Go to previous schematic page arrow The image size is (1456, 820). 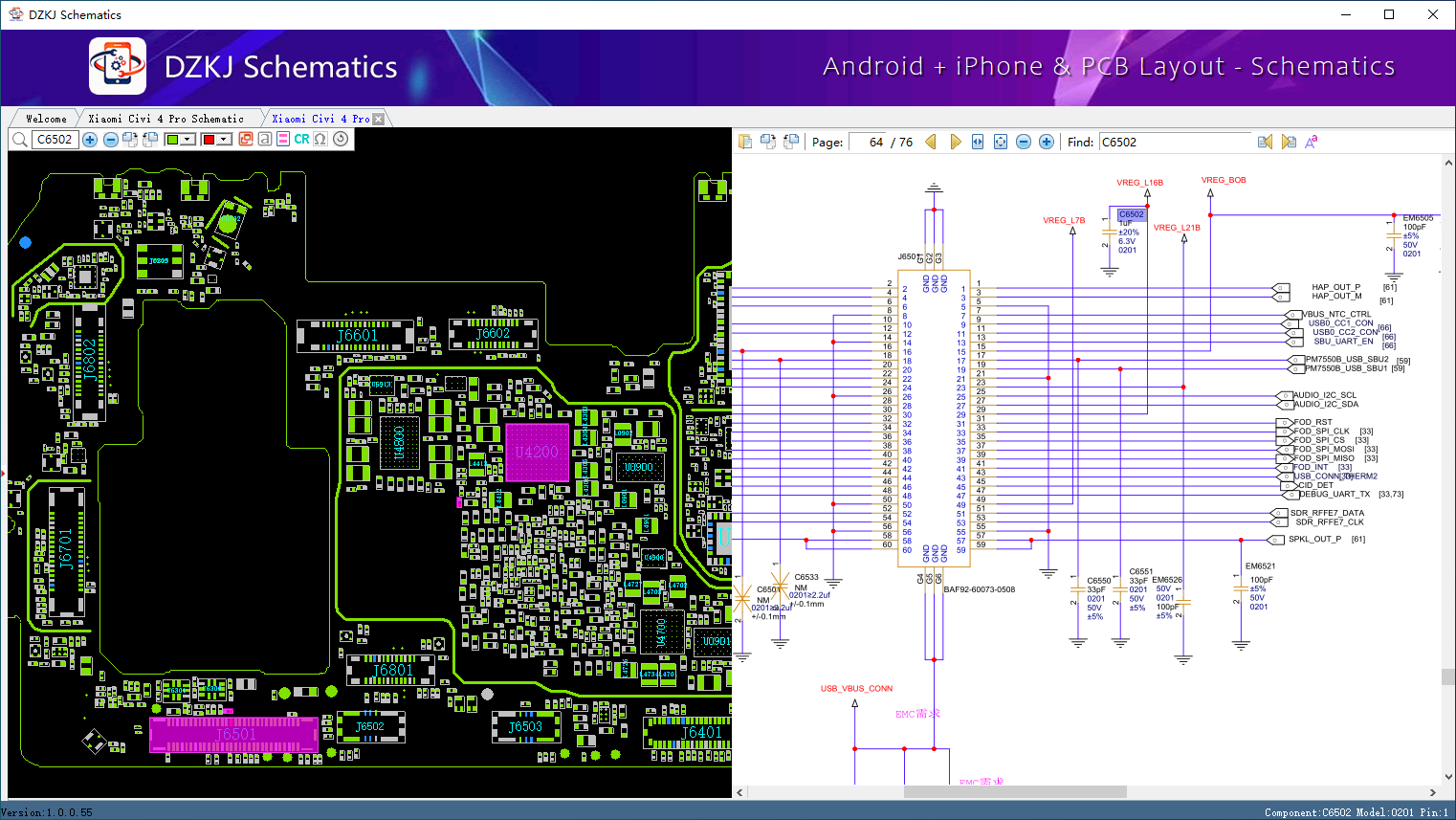click(x=931, y=142)
